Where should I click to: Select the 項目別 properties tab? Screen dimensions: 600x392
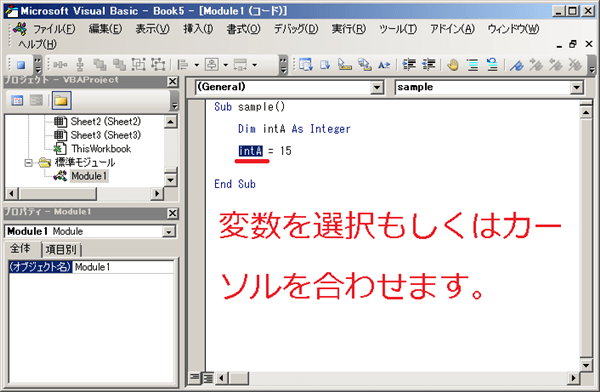click(61, 250)
